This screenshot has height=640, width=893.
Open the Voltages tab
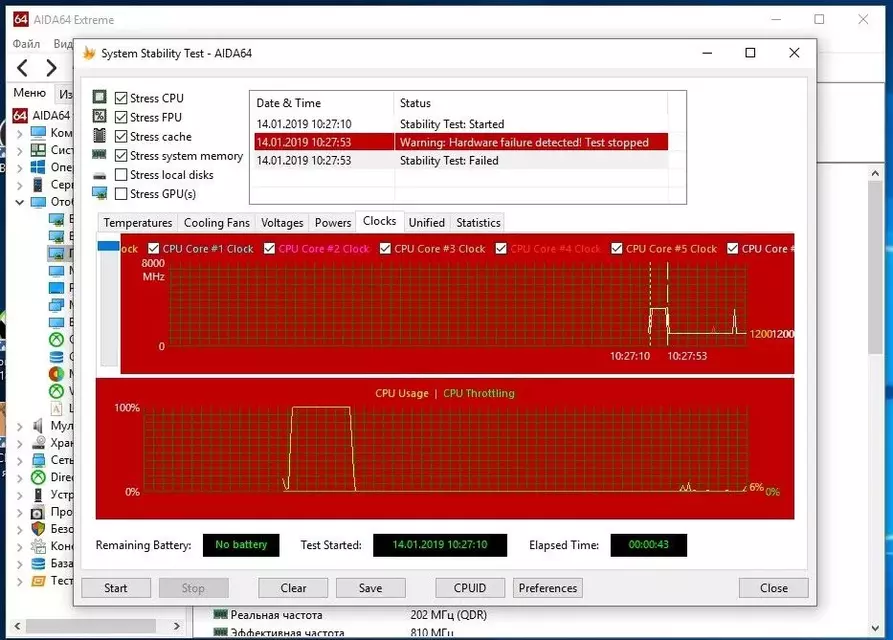282,223
